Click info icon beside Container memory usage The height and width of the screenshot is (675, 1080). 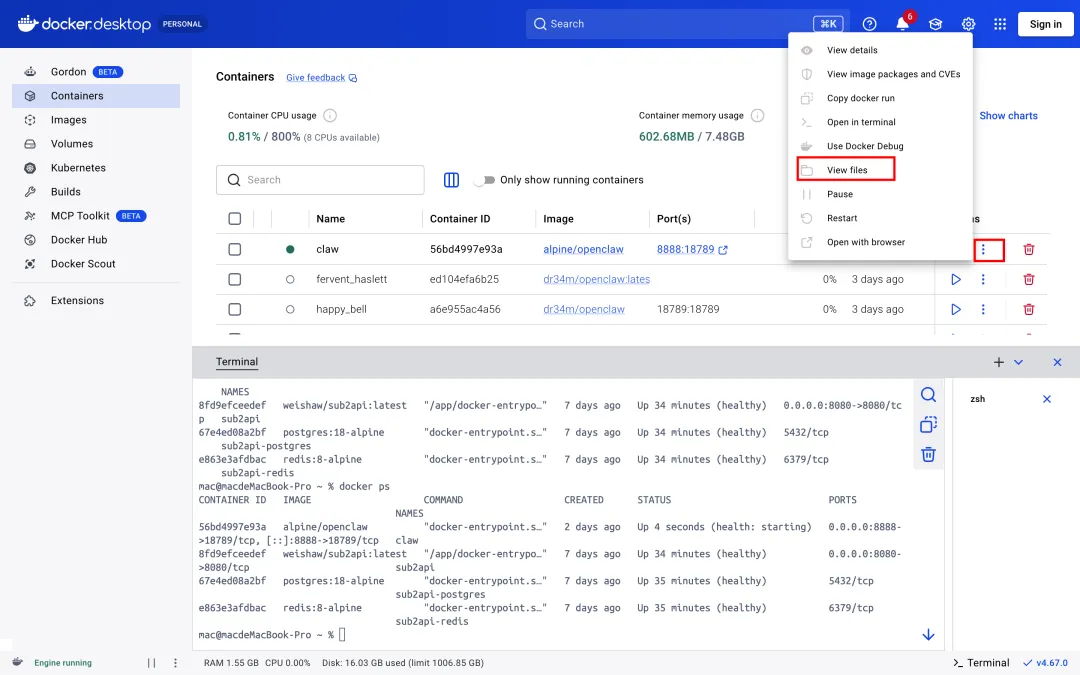[x=757, y=116]
